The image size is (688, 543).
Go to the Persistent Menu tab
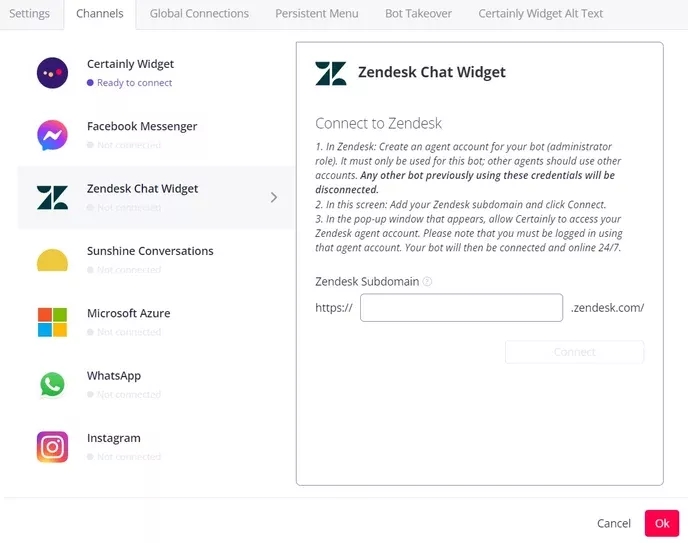(317, 14)
